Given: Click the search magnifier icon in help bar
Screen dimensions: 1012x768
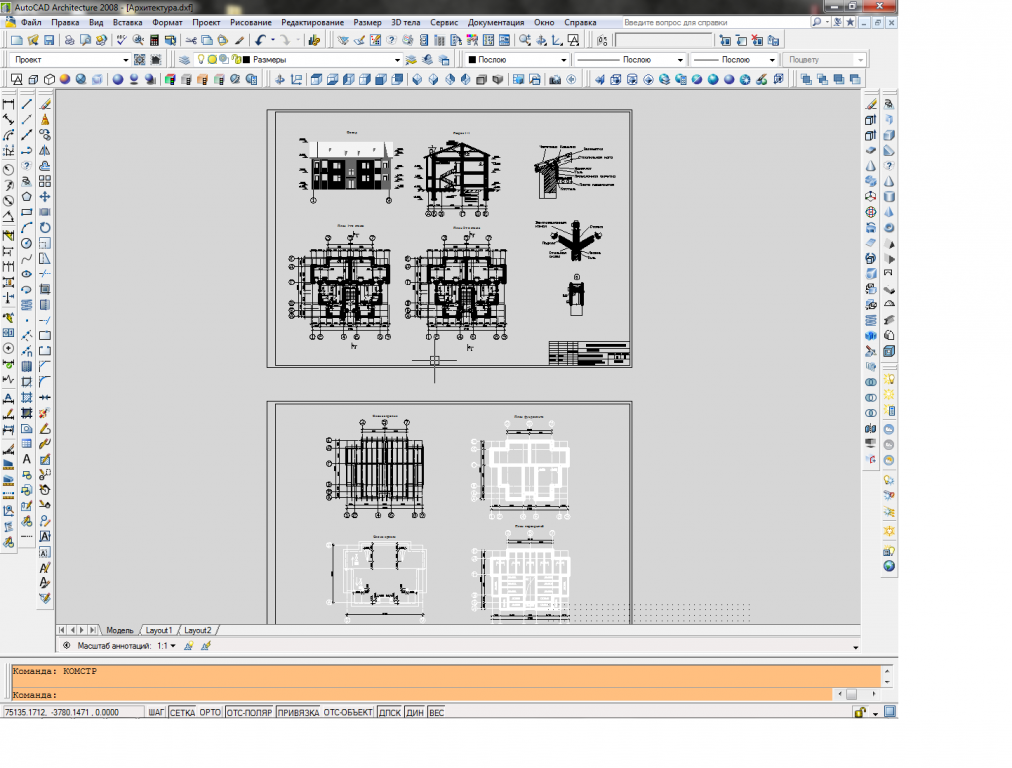Looking at the screenshot, I should click(817, 22).
